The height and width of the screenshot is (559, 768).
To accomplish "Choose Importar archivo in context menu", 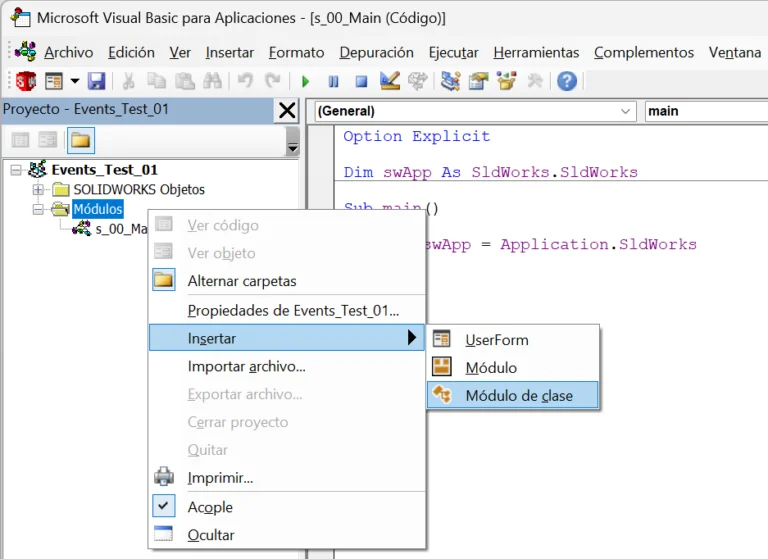I will (287, 366).
